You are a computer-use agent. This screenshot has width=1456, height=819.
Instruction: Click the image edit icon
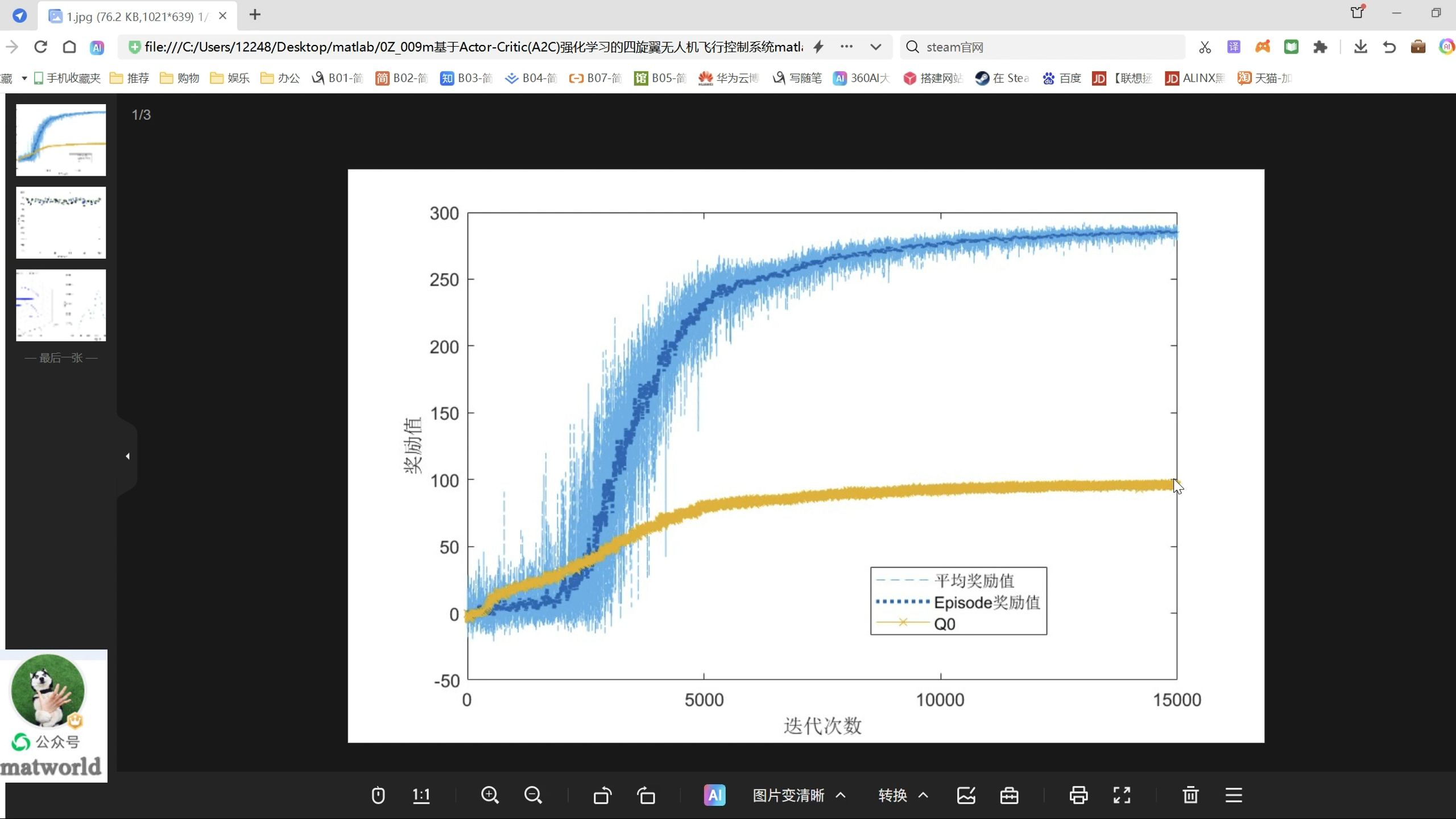coord(966,795)
